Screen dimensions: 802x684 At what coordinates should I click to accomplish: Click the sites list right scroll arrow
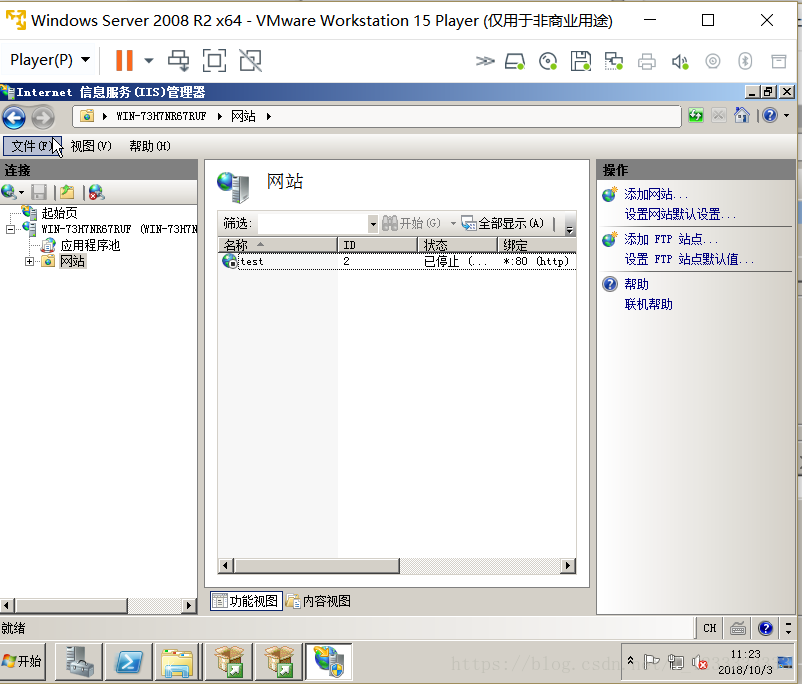pyautogui.click(x=567, y=565)
